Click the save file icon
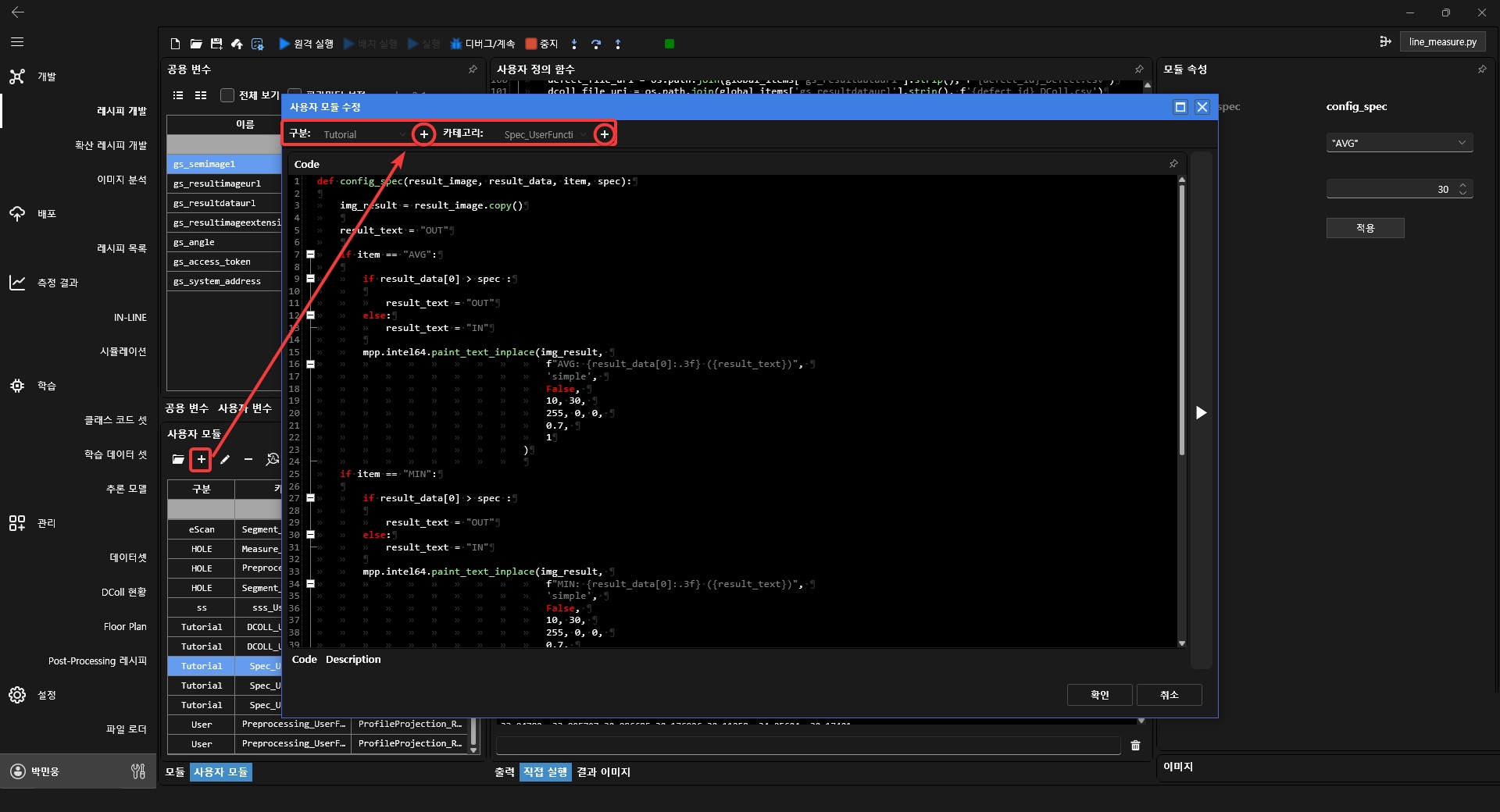Viewport: 1500px width, 812px height. 216,44
